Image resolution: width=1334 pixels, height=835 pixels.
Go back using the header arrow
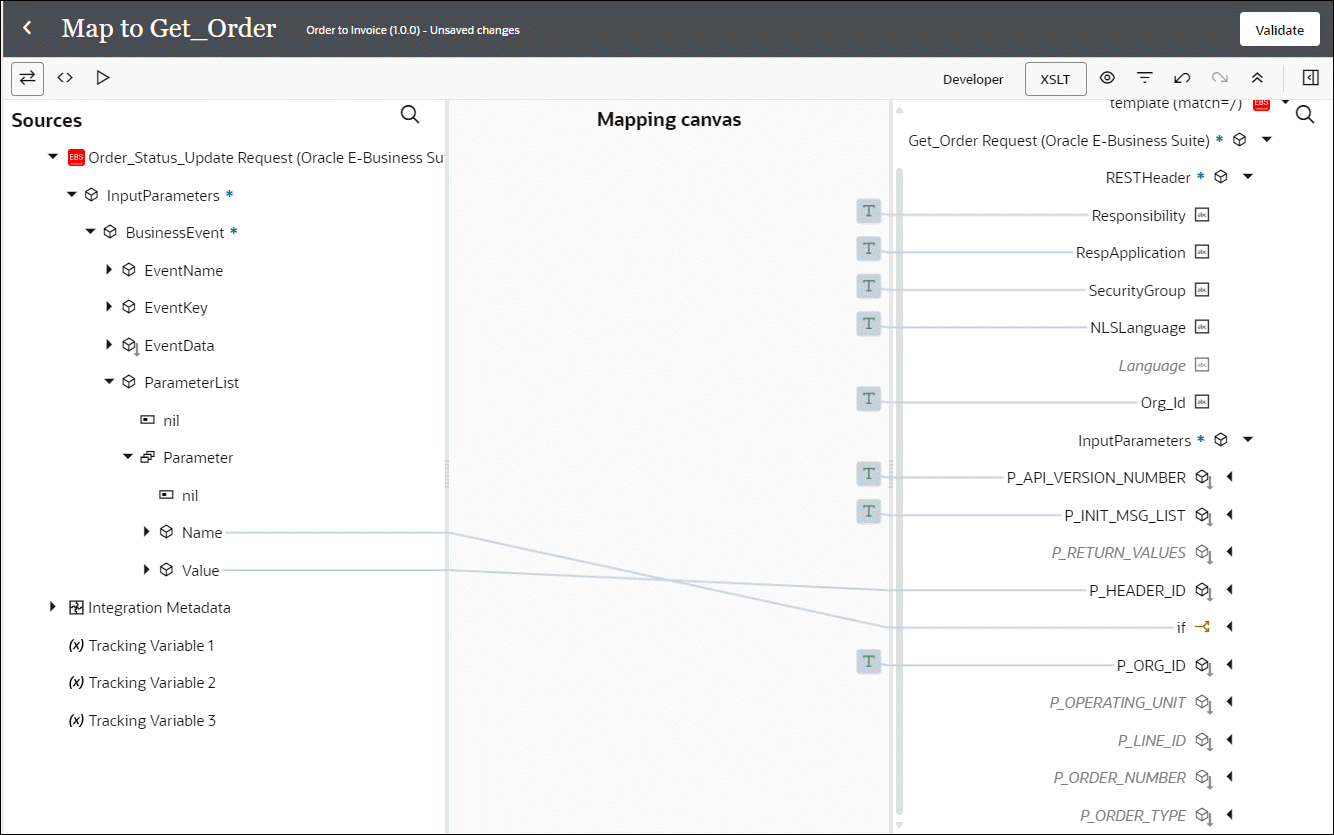pos(27,29)
